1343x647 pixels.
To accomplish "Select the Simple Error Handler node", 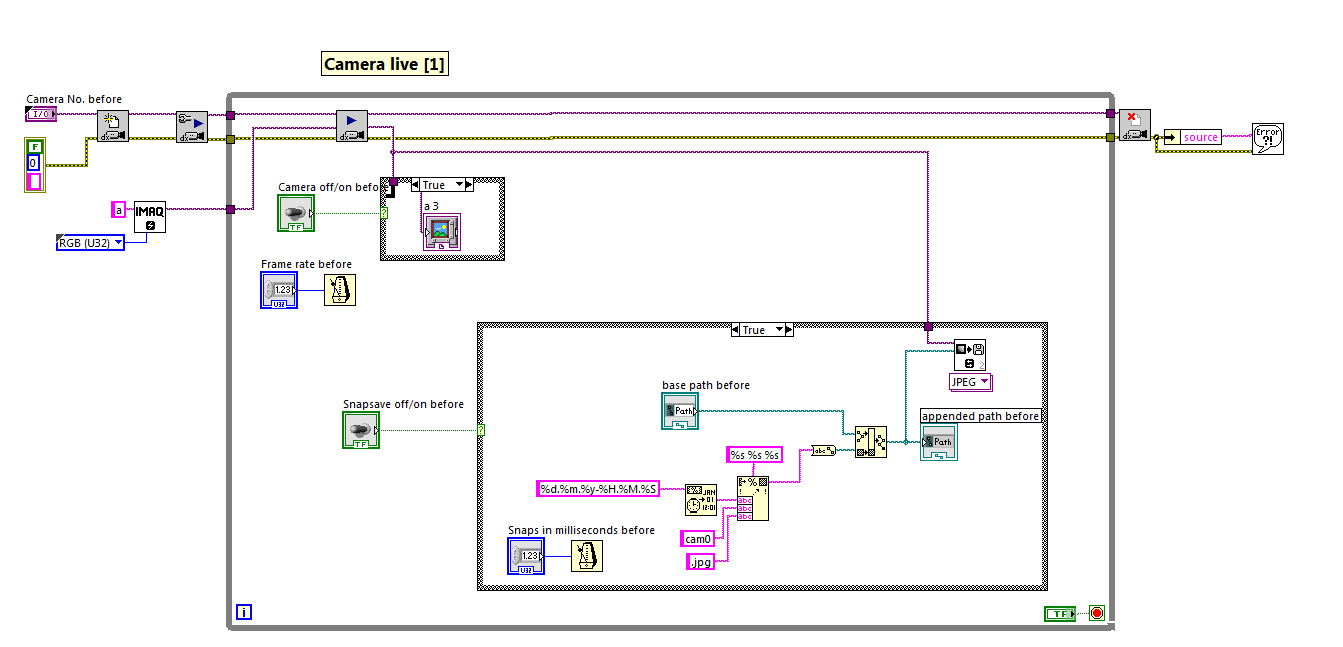I will click(x=1267, y=138).
